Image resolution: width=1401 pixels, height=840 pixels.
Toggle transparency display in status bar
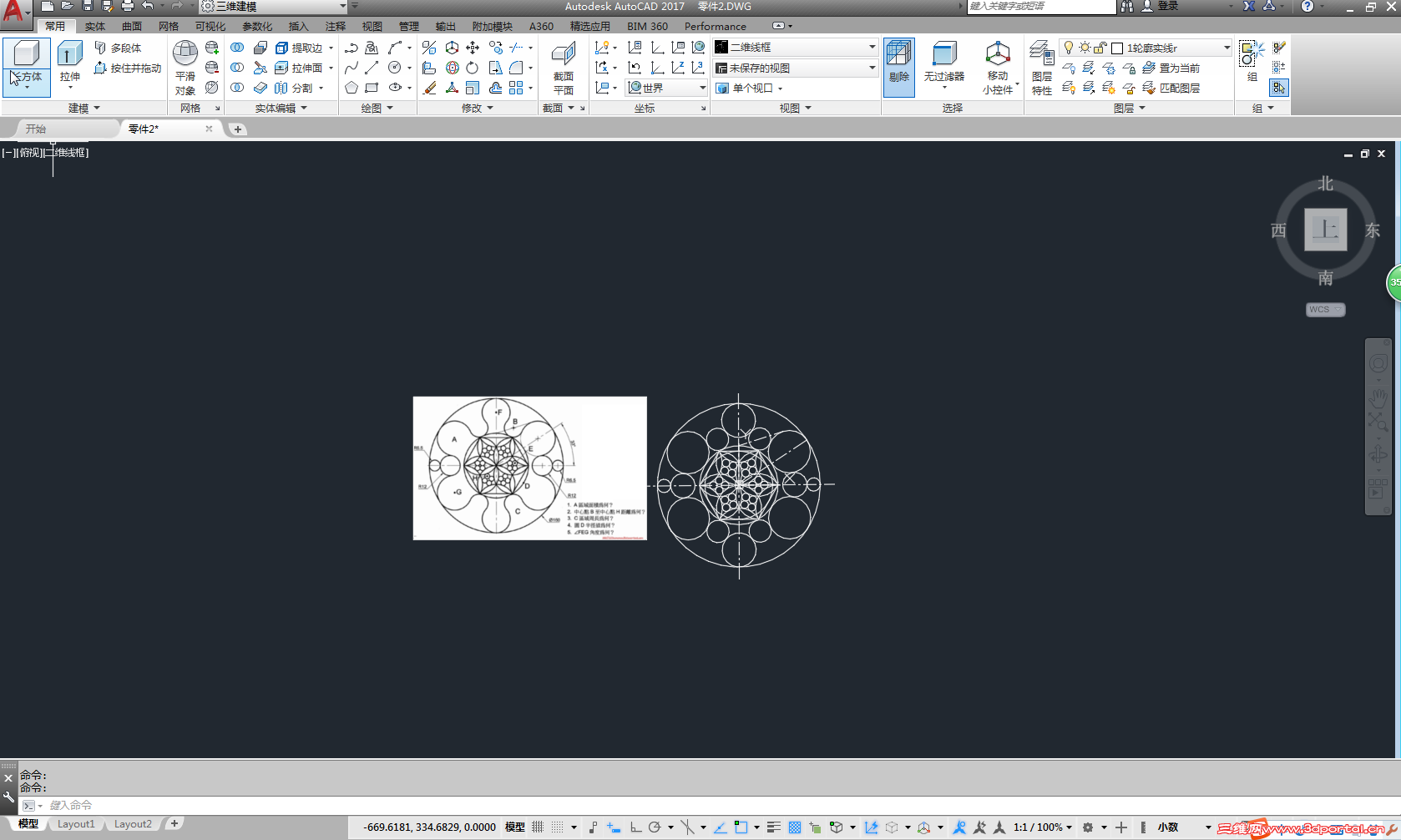click(x=795, y=827)
